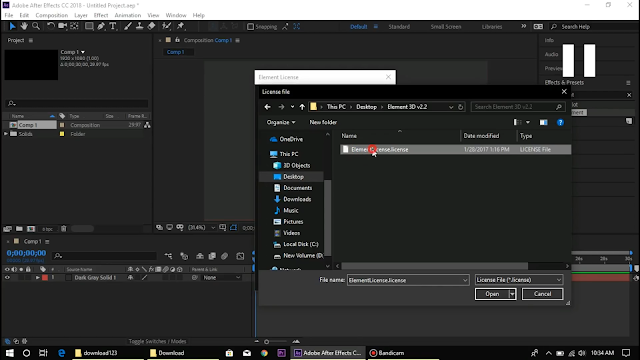Screen dimensions: 640x360
Task: Select the ElementLicense.license file
Action: 456,149
